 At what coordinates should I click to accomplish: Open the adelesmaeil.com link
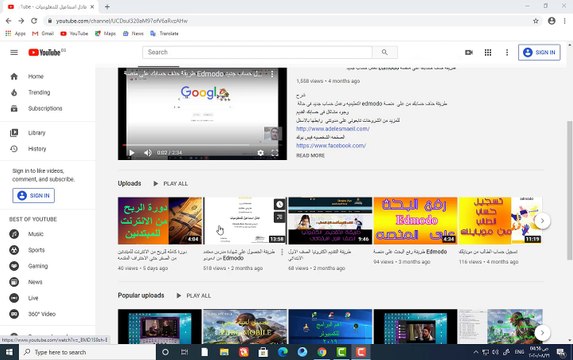[x=333, y=129]
